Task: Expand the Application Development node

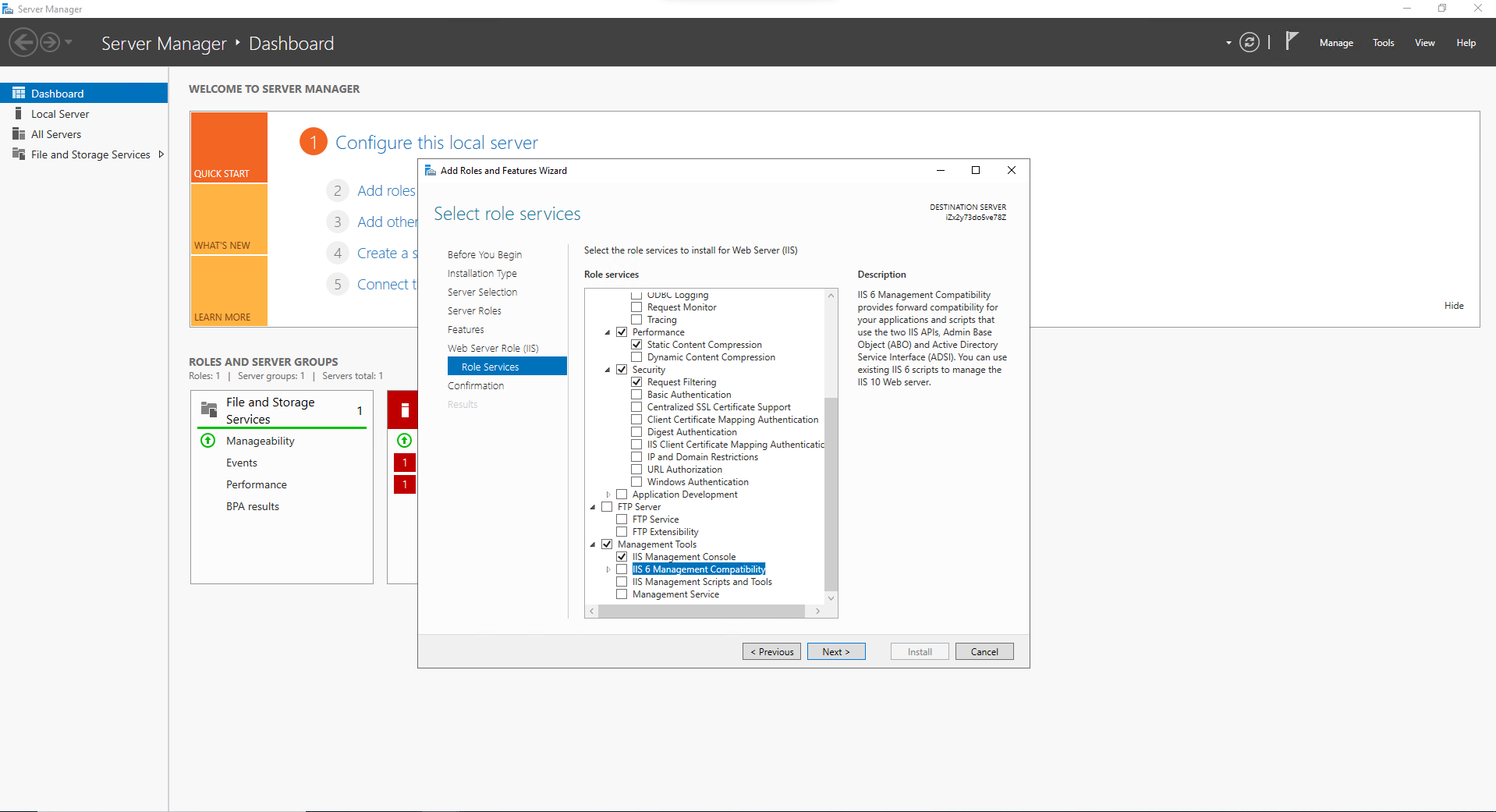Action: click(x=608, y=495)
